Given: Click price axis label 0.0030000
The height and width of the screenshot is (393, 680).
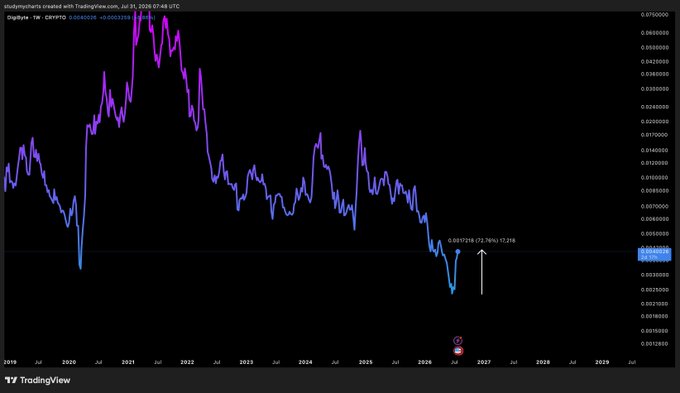Looking at the screenshot, I should (654, 275).
